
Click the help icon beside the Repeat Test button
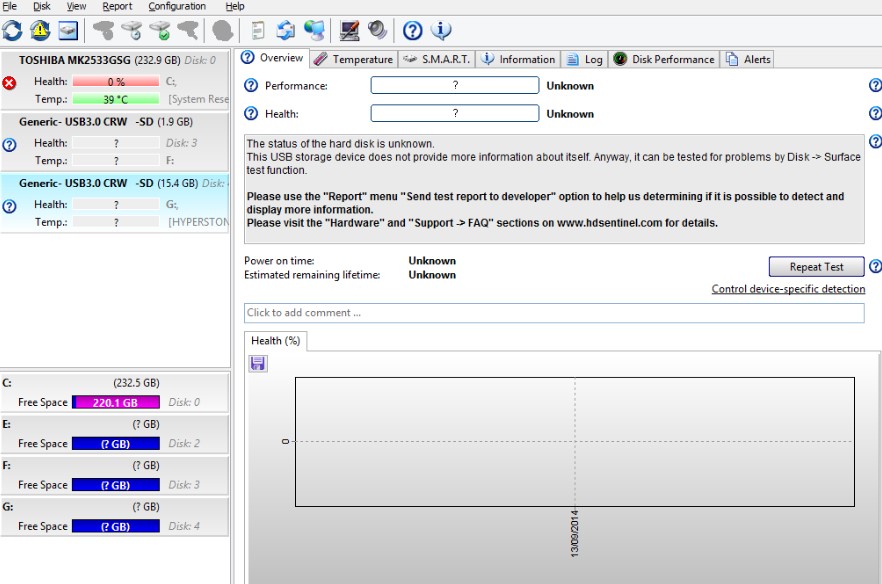pos(875,267)
